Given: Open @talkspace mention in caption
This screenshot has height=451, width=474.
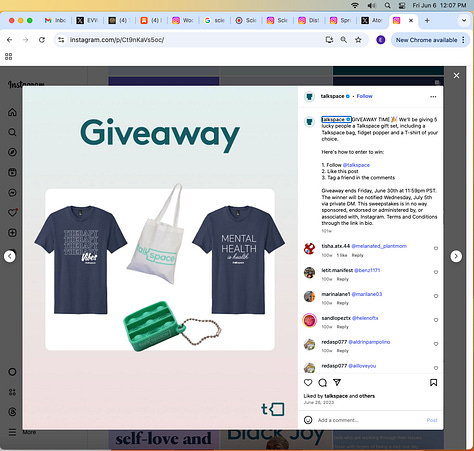Looking at the screenshot, I should pos(356,165).
